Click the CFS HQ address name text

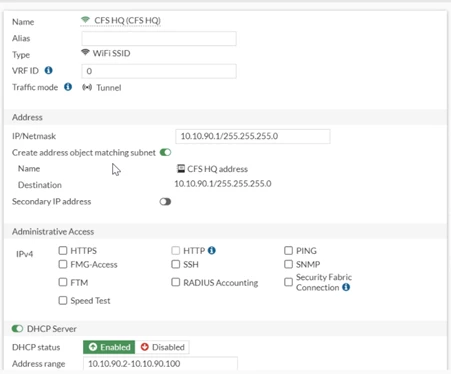(x=217, y=169)
